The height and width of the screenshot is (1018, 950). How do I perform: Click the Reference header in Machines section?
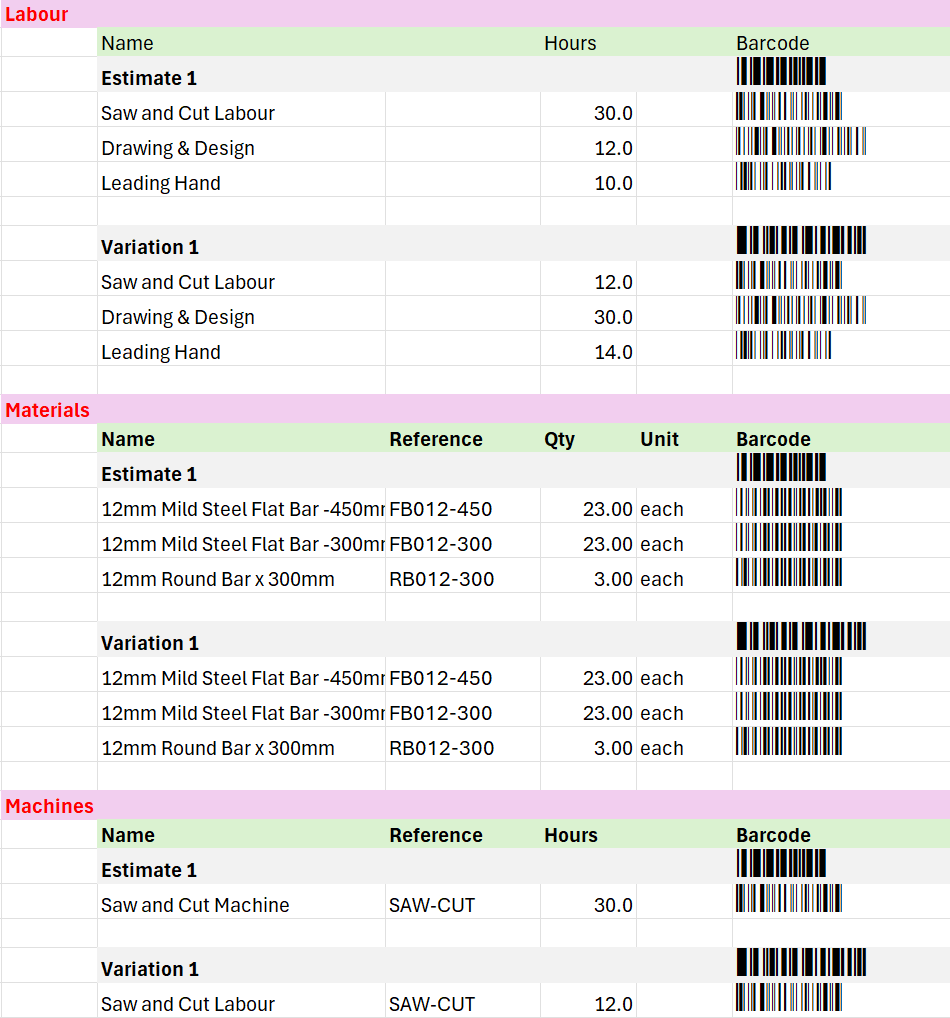[436, 835]
